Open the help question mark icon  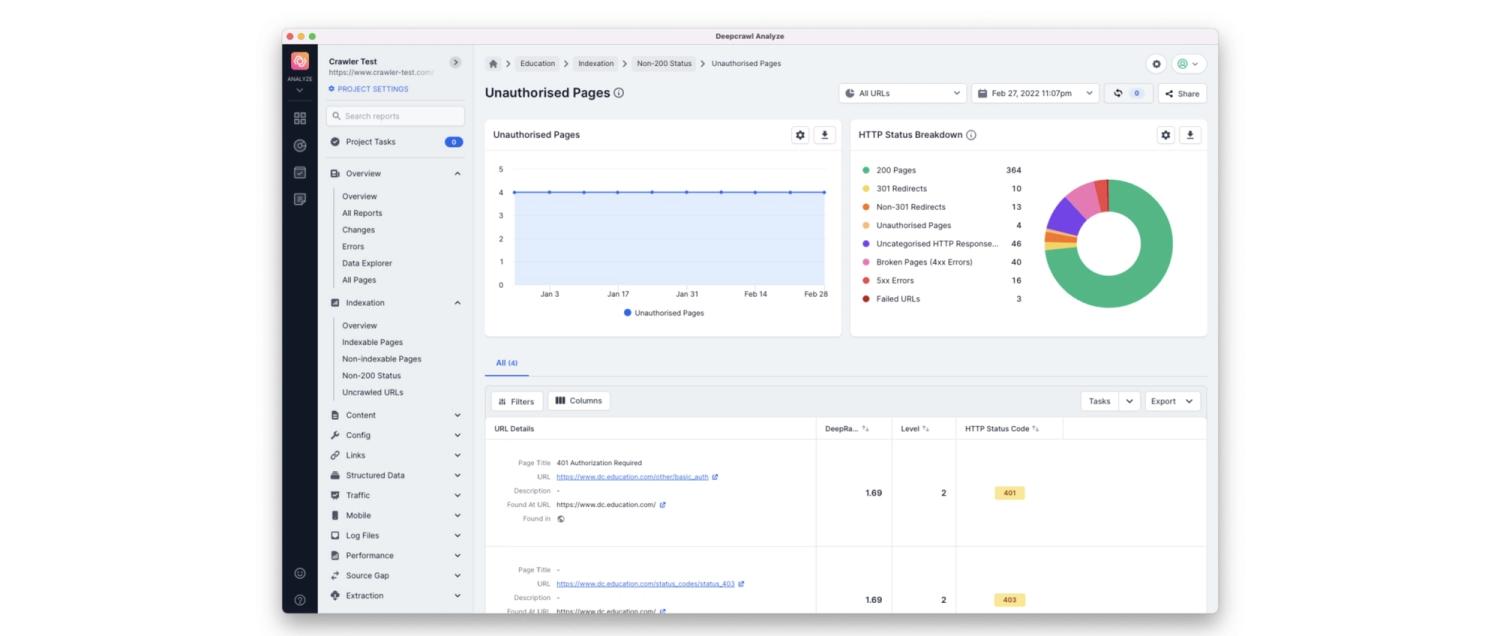(x=299, y=600)
